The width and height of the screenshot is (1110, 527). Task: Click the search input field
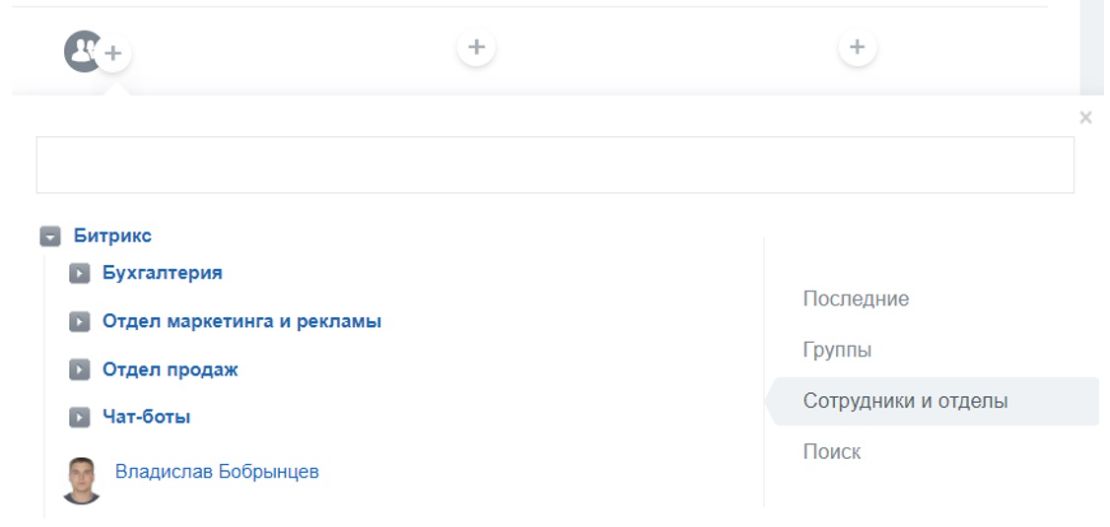(555, 165)
